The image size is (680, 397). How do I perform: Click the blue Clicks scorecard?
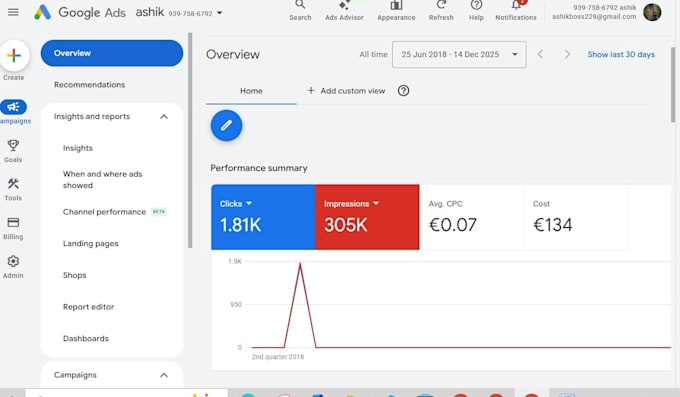click(x=263, y=217)
